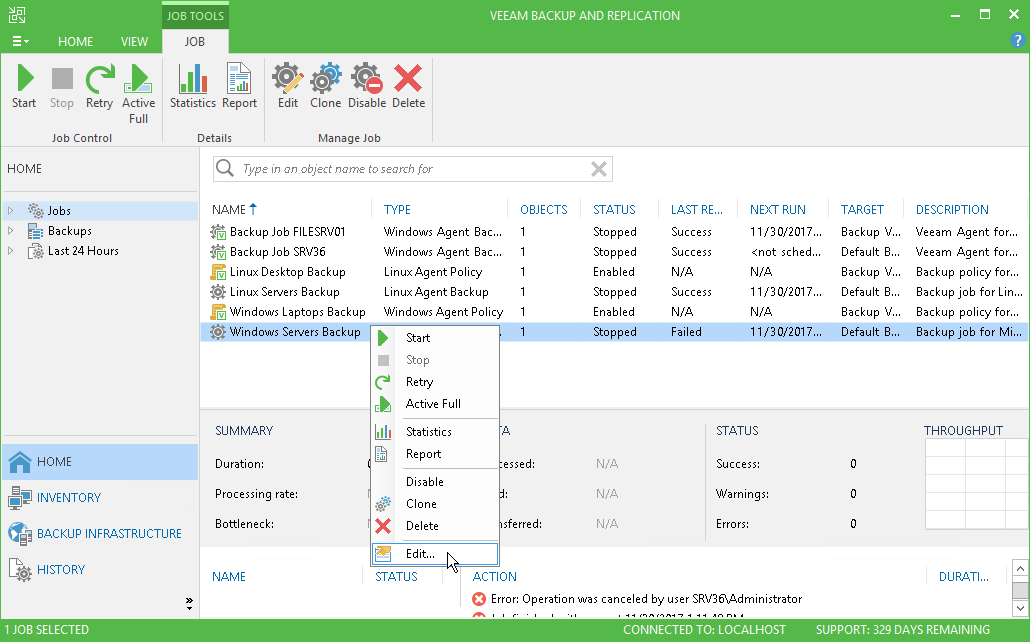Expand the Backups tree node
1030x642 pixels.
click(x=11, y=231)
